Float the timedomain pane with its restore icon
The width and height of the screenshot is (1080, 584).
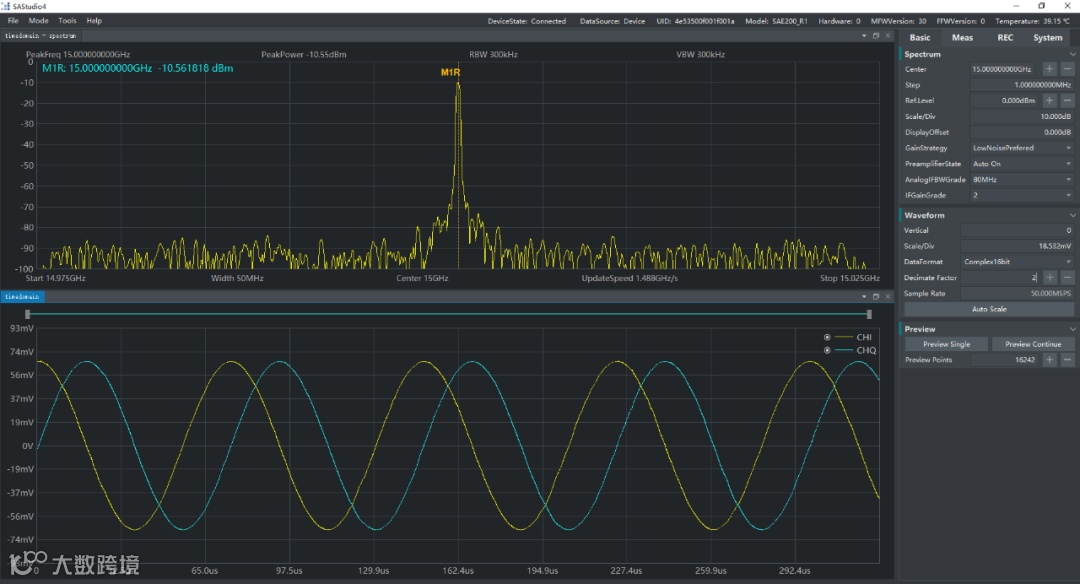pos(876,297)
